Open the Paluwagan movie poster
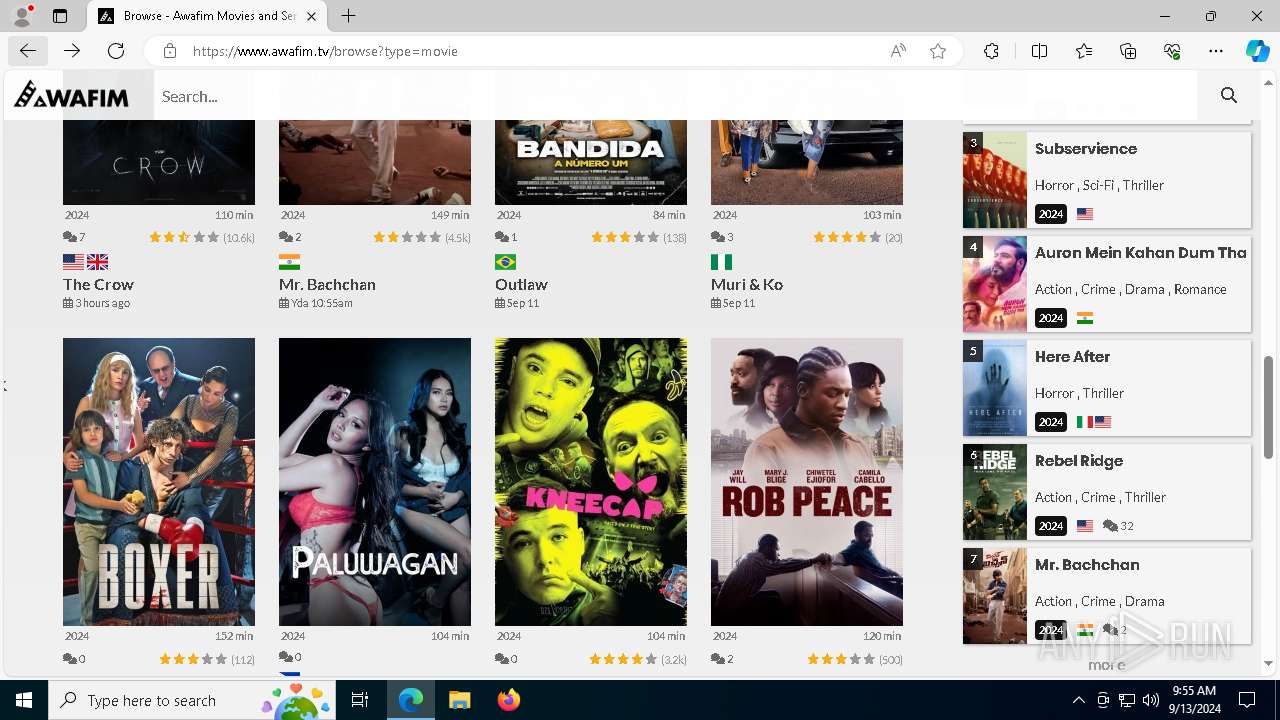Screen dimensions: 1280x720 click(x=375, y=482)
